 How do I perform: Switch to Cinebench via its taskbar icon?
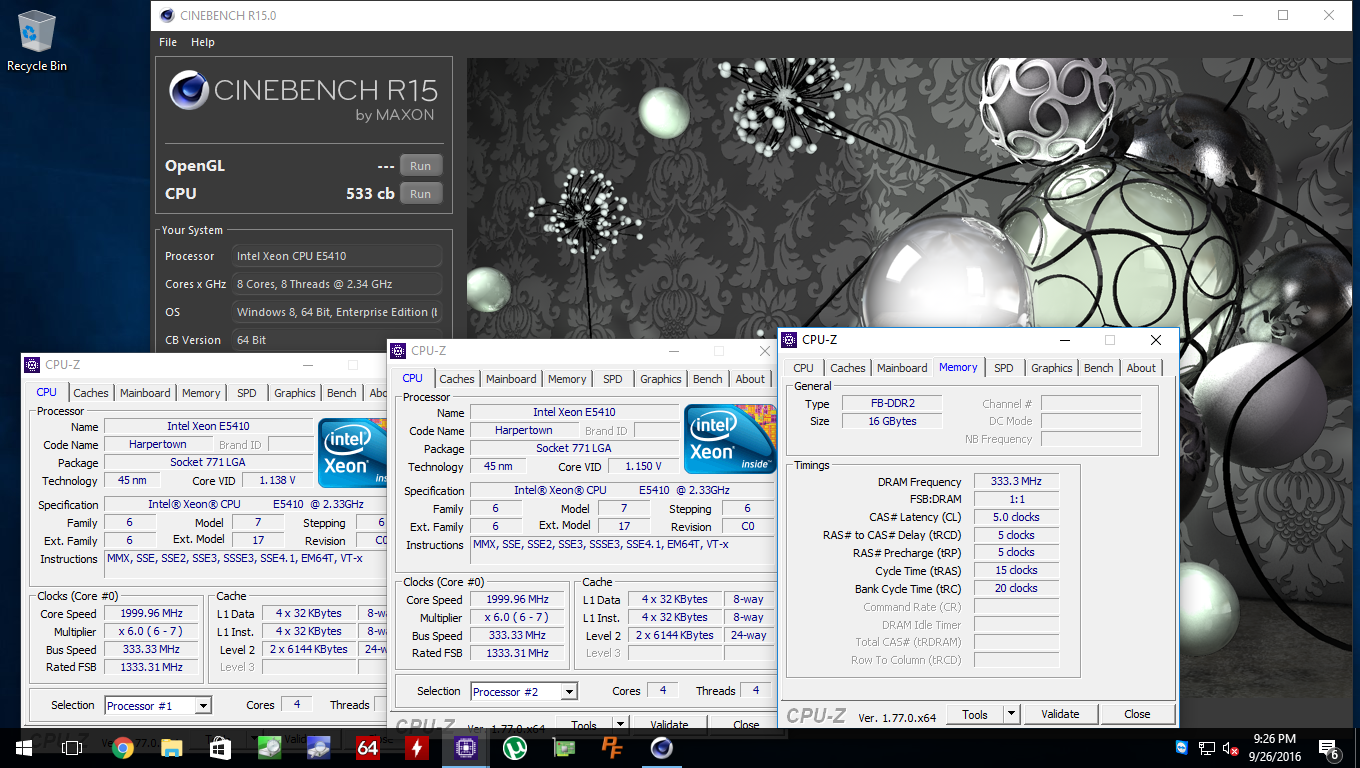tap(662, 747)
